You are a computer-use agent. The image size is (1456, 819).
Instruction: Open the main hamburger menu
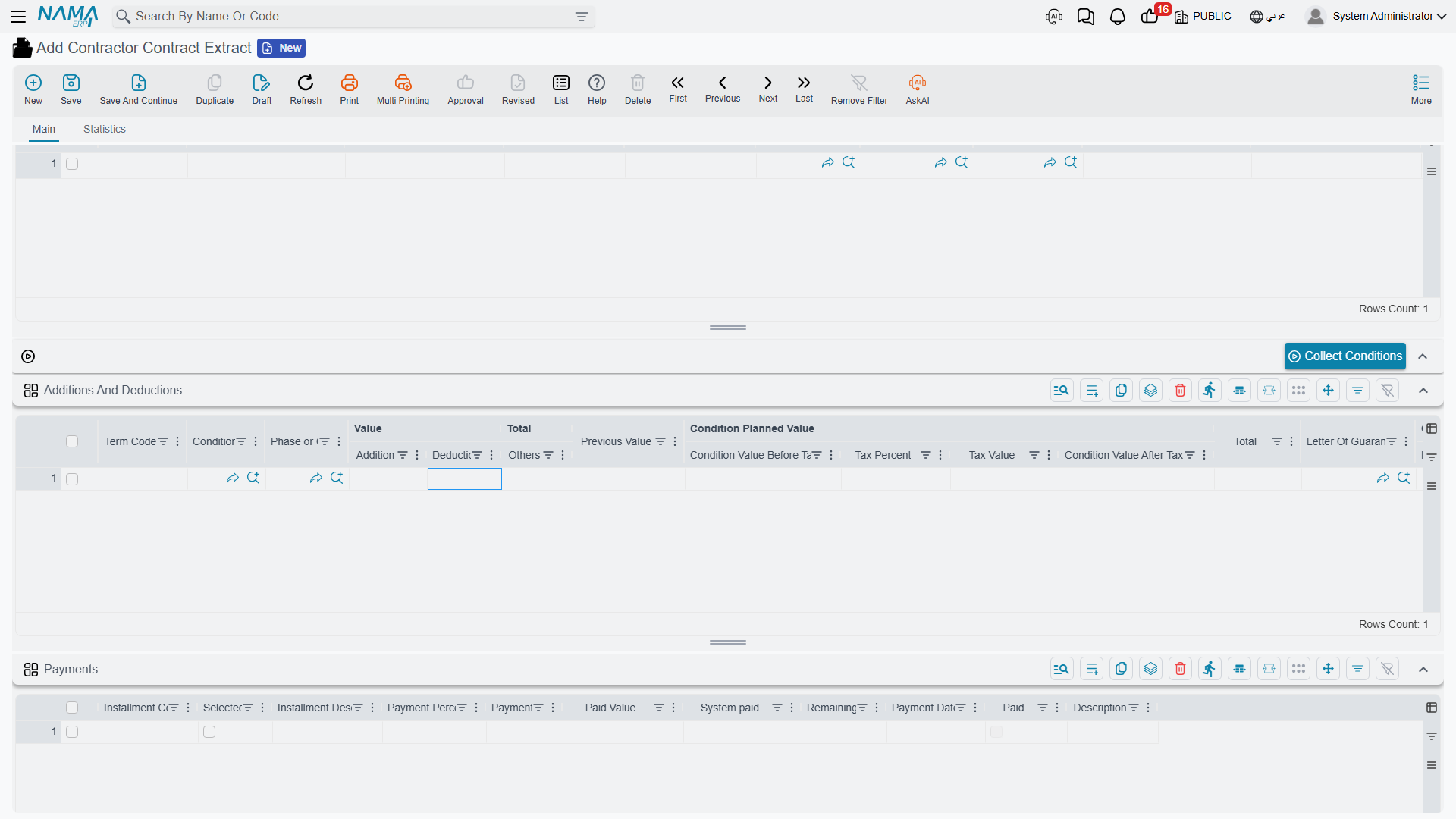point(18,17)
